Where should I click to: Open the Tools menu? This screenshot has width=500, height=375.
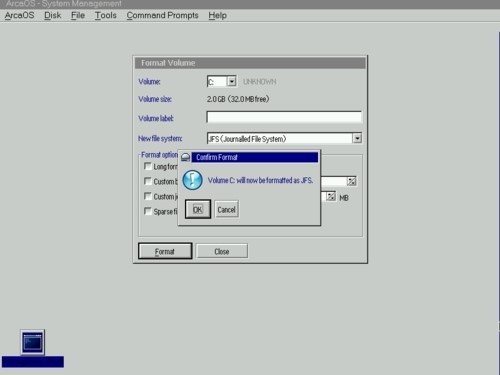click(x=106, y=15)
